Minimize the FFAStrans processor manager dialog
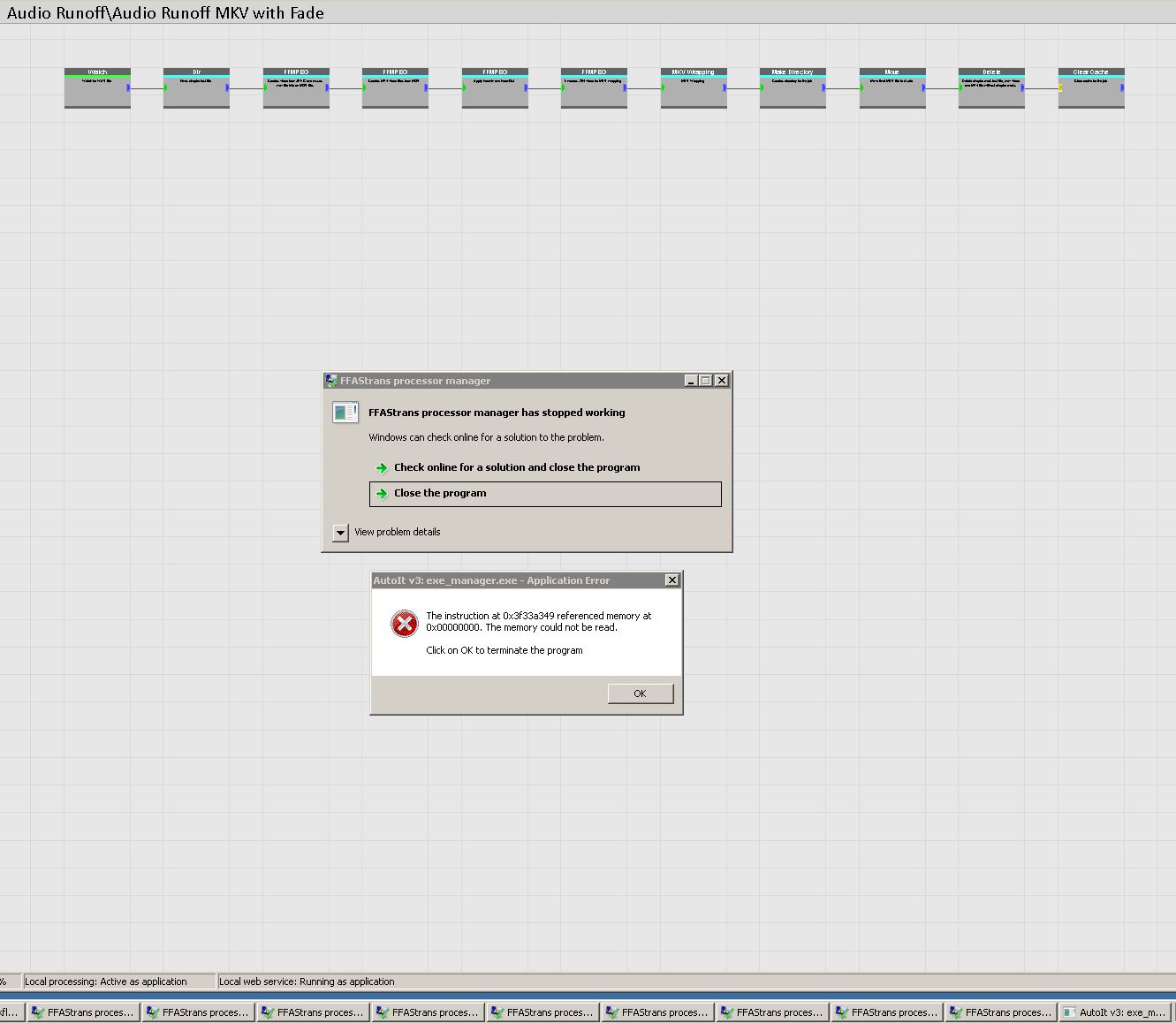1176x1023 pixels. point(691,381)
